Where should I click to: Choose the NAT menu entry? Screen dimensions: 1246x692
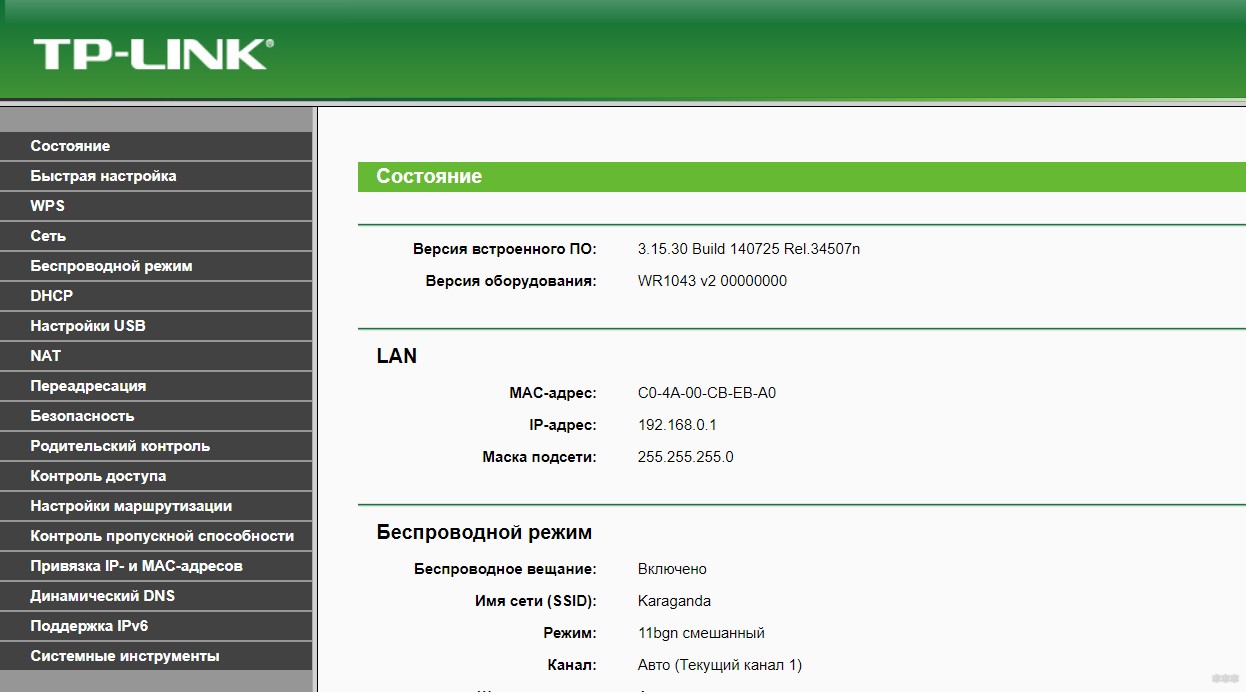pyautogui.click(x=156, y=356)
